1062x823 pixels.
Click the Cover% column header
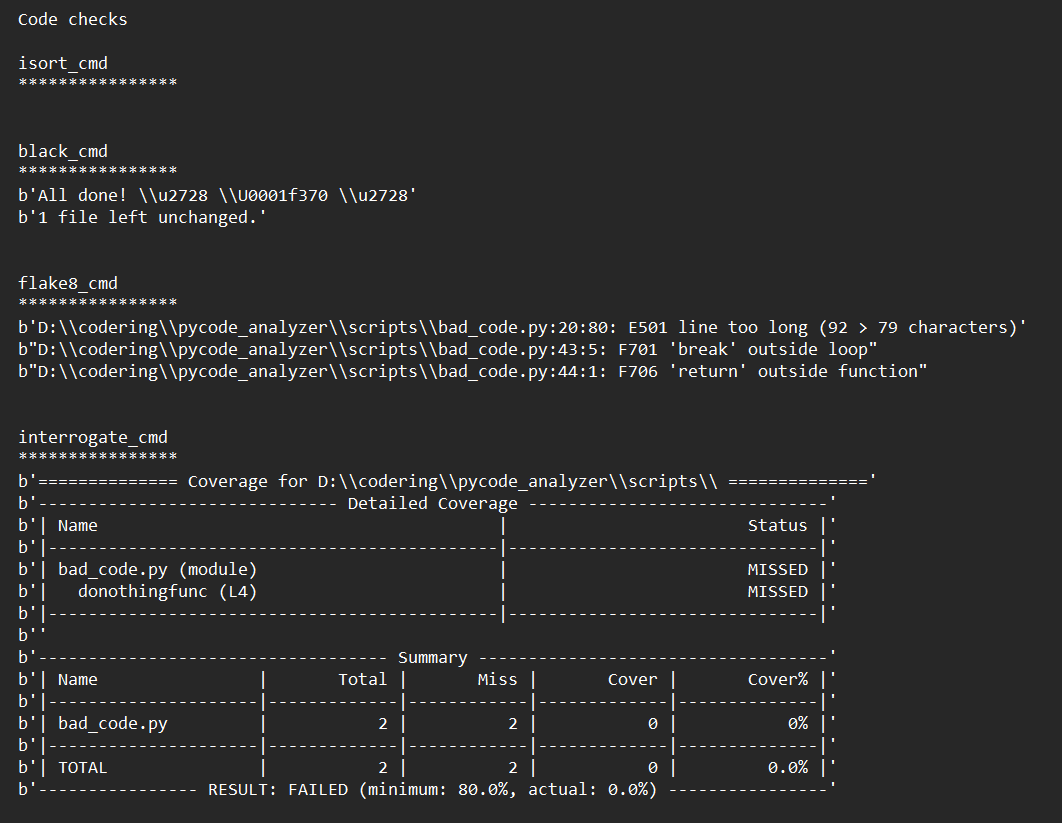coord(778,679)
